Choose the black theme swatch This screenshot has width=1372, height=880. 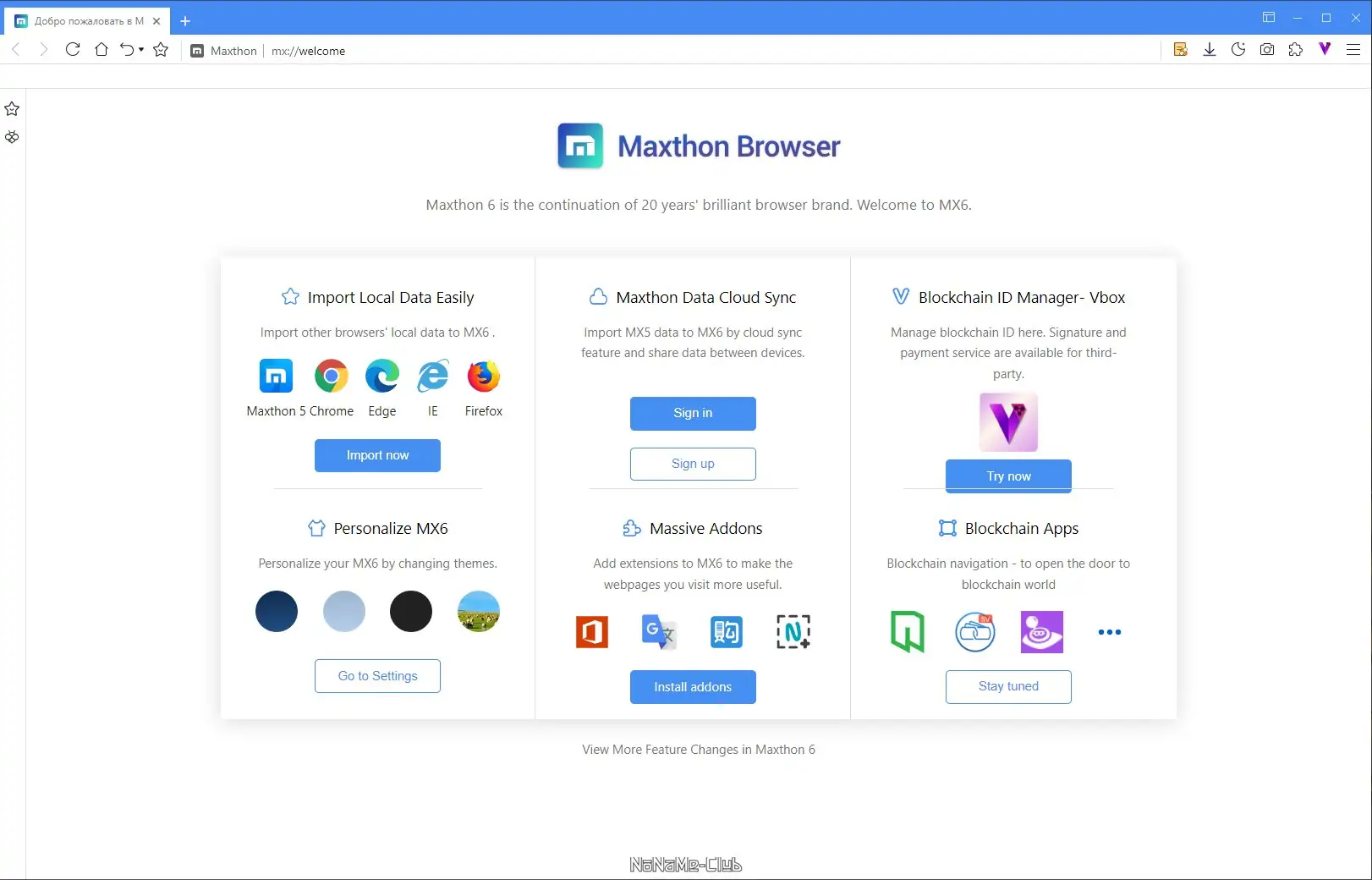pos(411,611)
